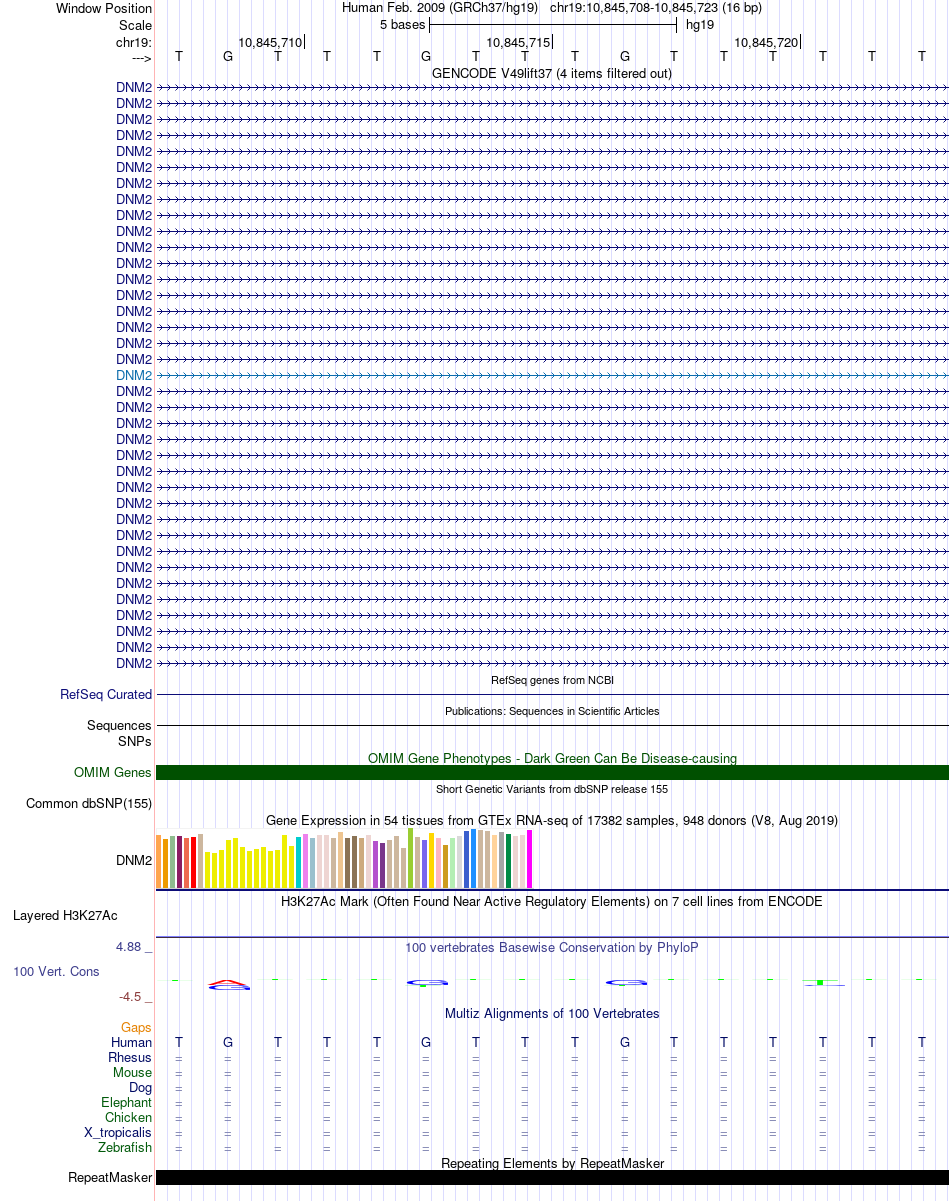This screenshot has height=1201, width=950.
Task: Click the GTEx DNM2 expression bar chart
Action: [x=345, y=858]
